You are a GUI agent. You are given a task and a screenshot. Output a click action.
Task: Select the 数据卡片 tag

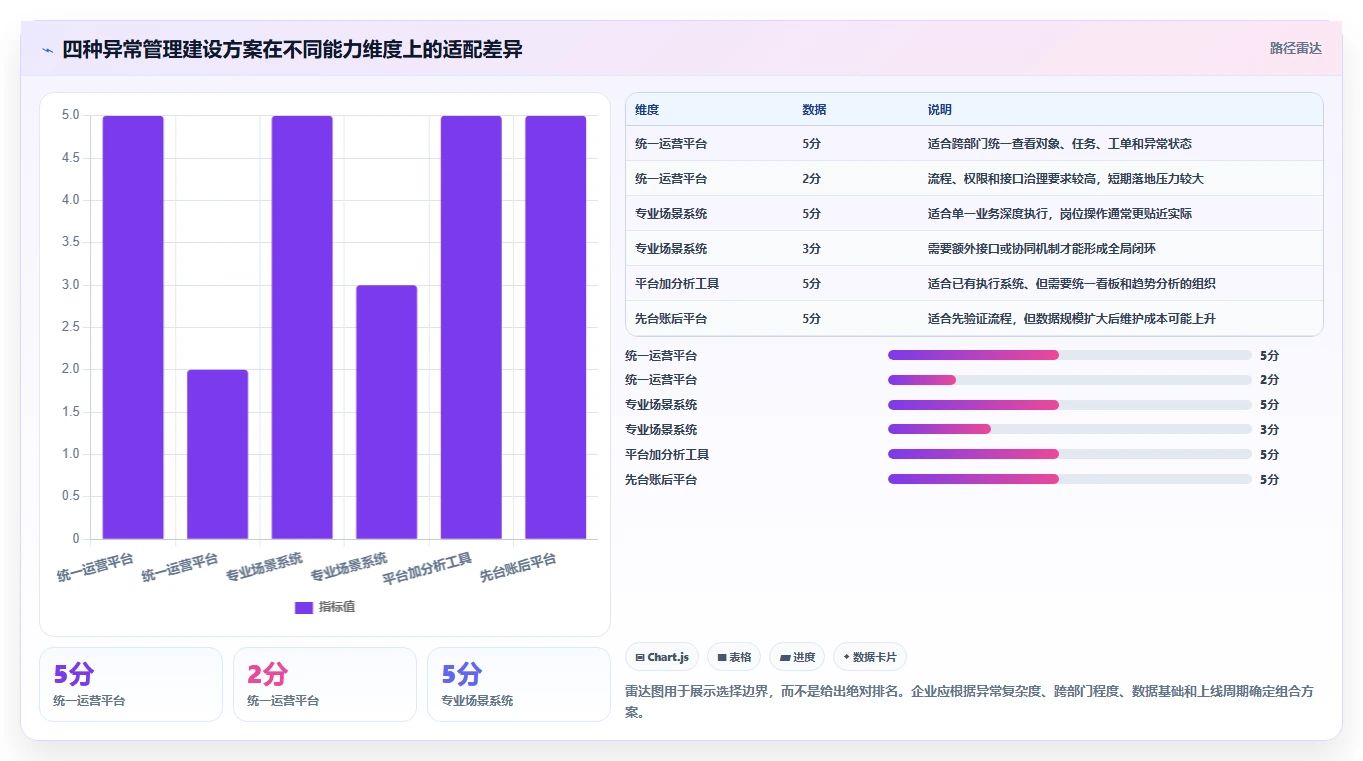coord(870,657)
